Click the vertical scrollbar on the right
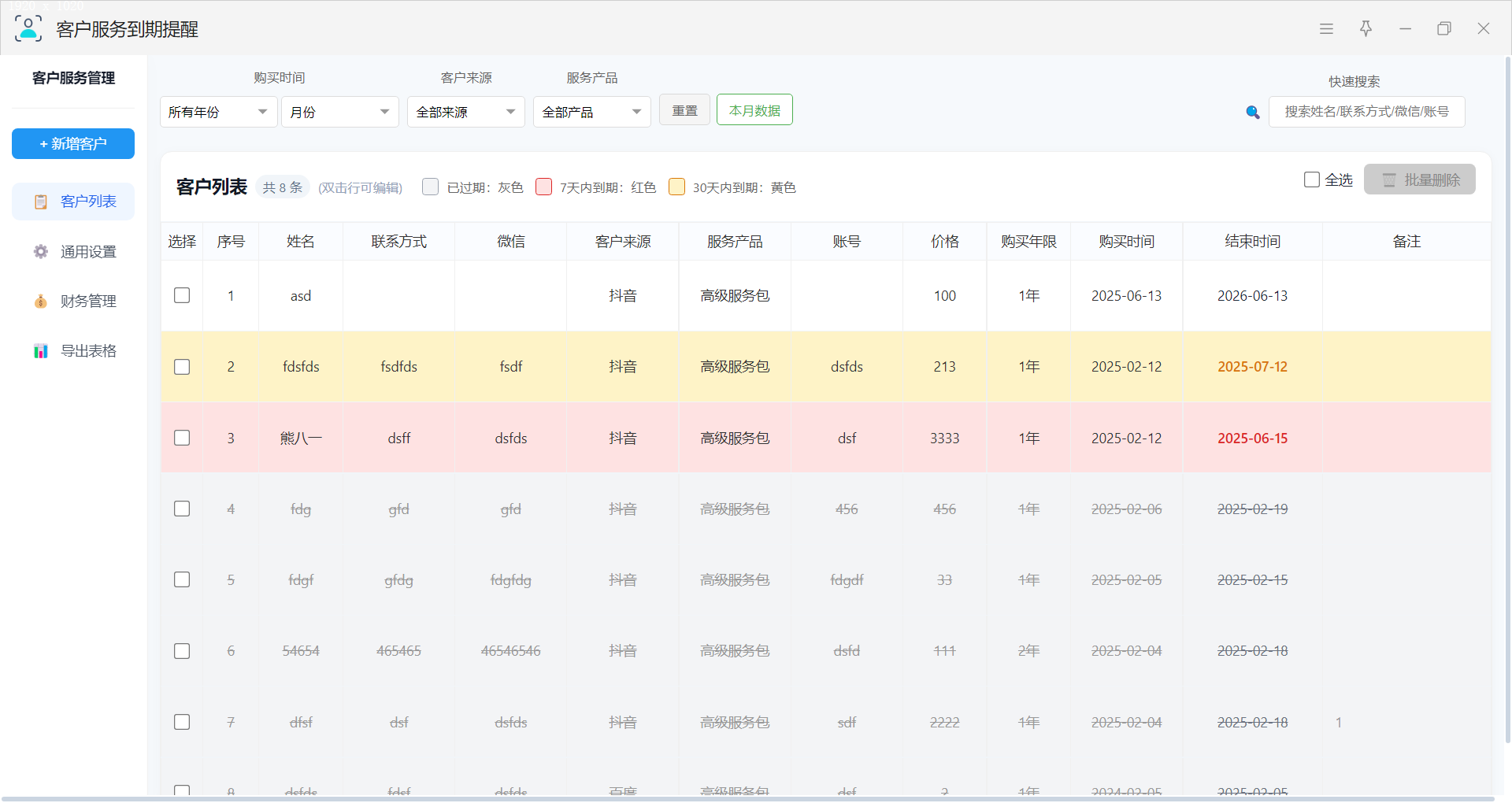Image resolution: width=1512 pixels, height=803 pixels. pyautogui.click(x=1507, y=401)
